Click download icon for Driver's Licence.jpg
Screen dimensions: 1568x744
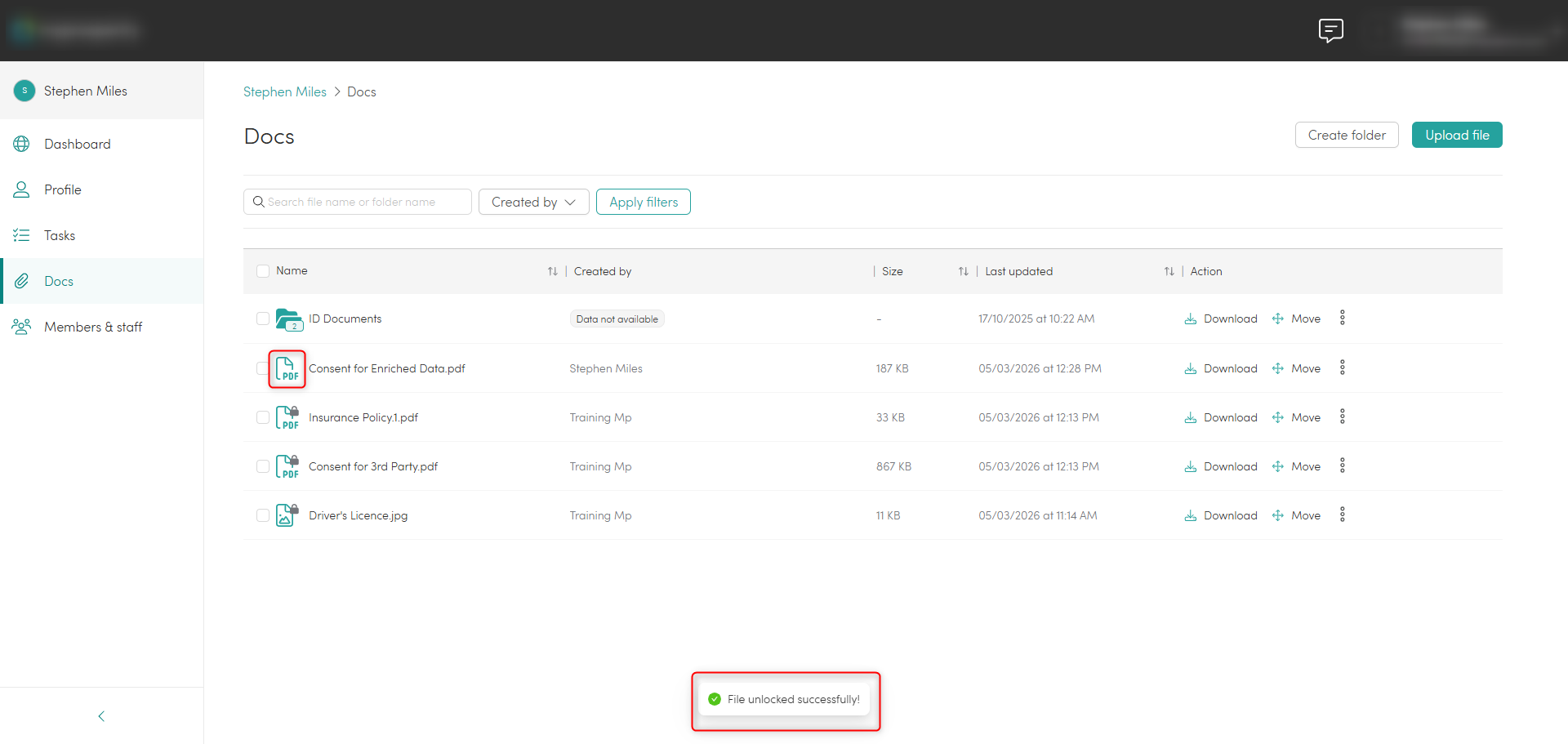tap(1191, 515)
